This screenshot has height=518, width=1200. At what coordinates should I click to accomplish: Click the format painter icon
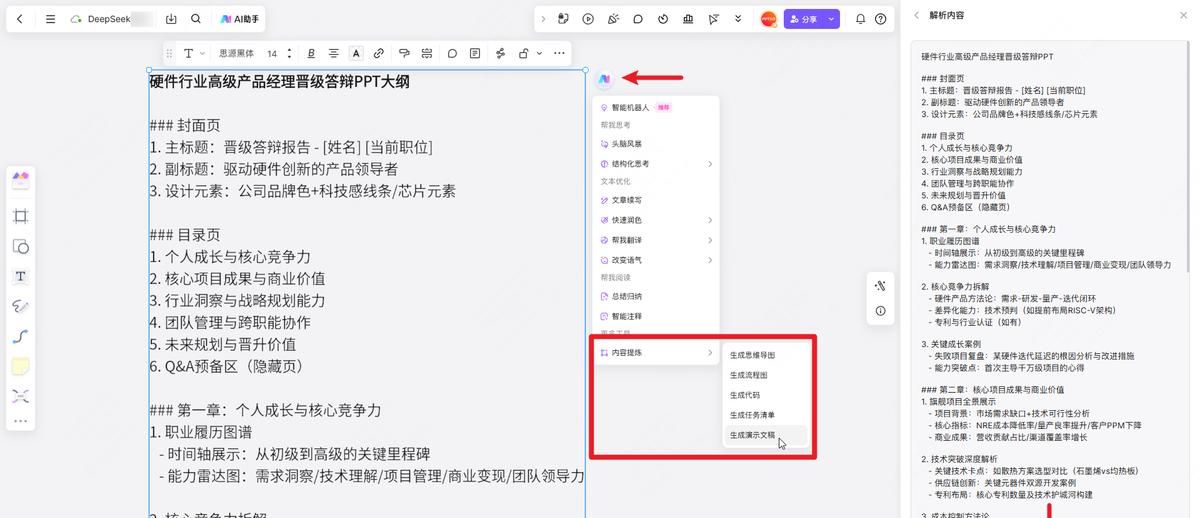coord(404,53)
